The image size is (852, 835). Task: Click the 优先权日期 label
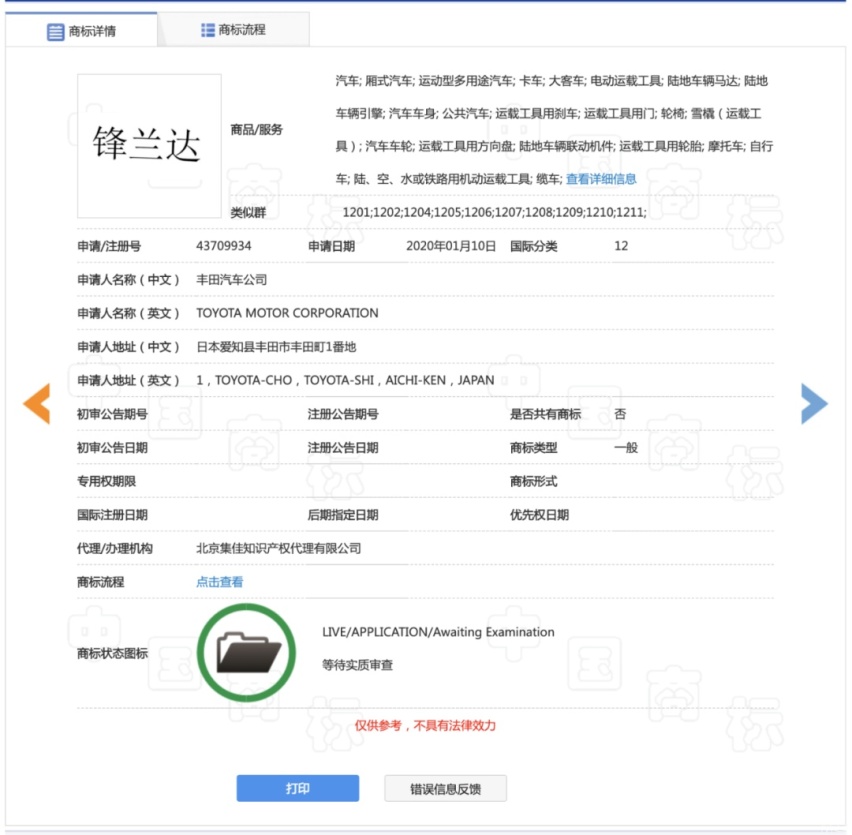pos(540,515)
